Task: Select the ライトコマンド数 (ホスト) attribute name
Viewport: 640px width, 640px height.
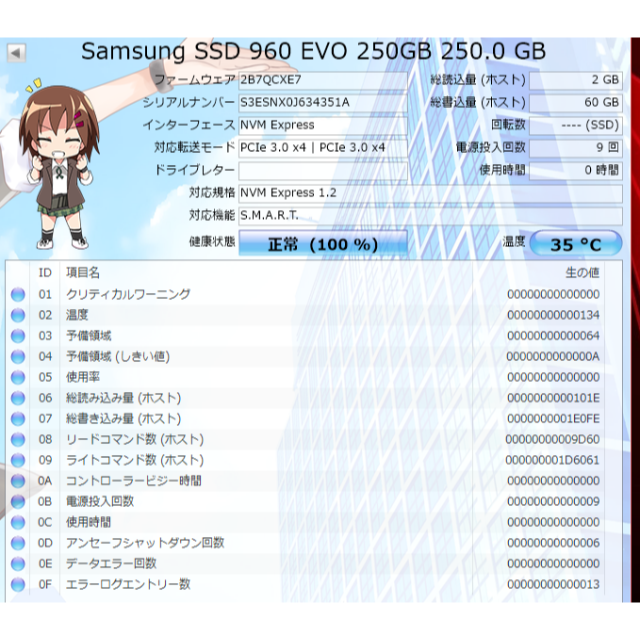Action: click(x=135, y=460)
